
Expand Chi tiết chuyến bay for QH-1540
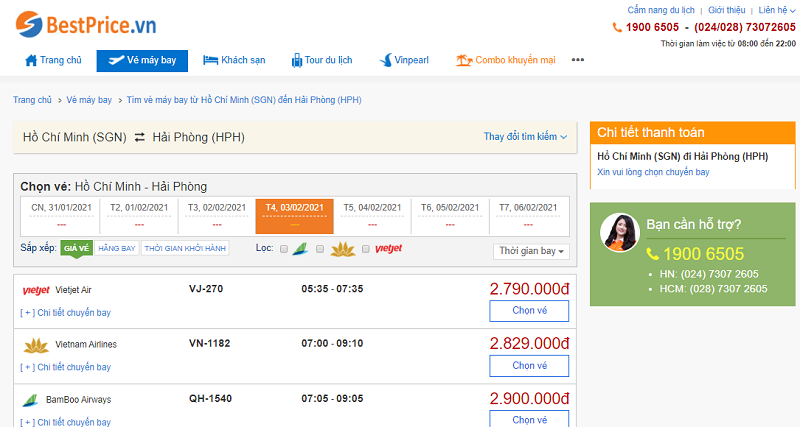(x=65, y=422)
